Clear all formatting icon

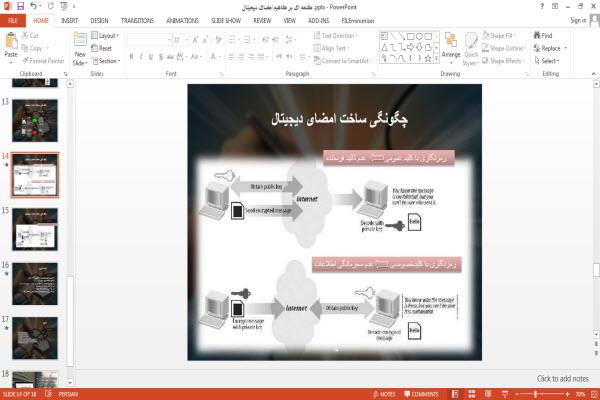tap(218, 40)
